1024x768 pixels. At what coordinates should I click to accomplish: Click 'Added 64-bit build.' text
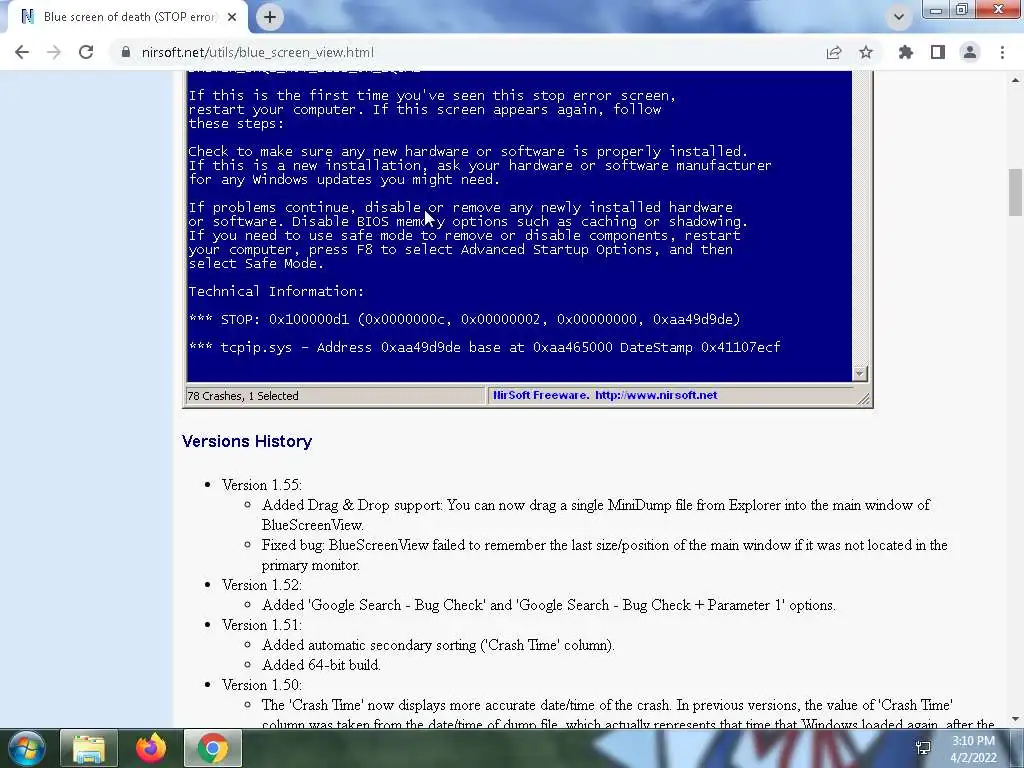pyautogui.click(x=321, y=665)
